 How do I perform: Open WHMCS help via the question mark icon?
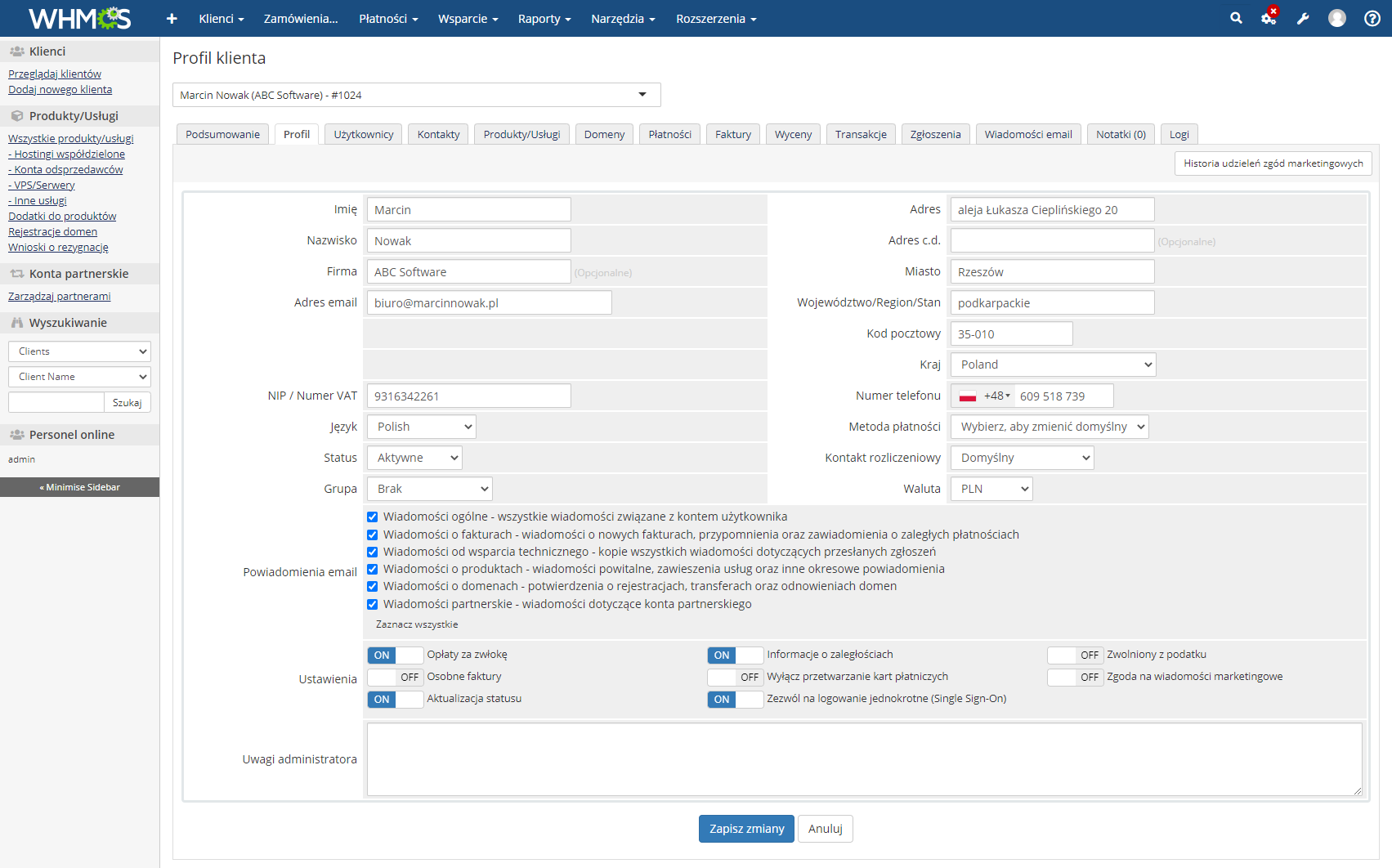(x=1371, y=17)
